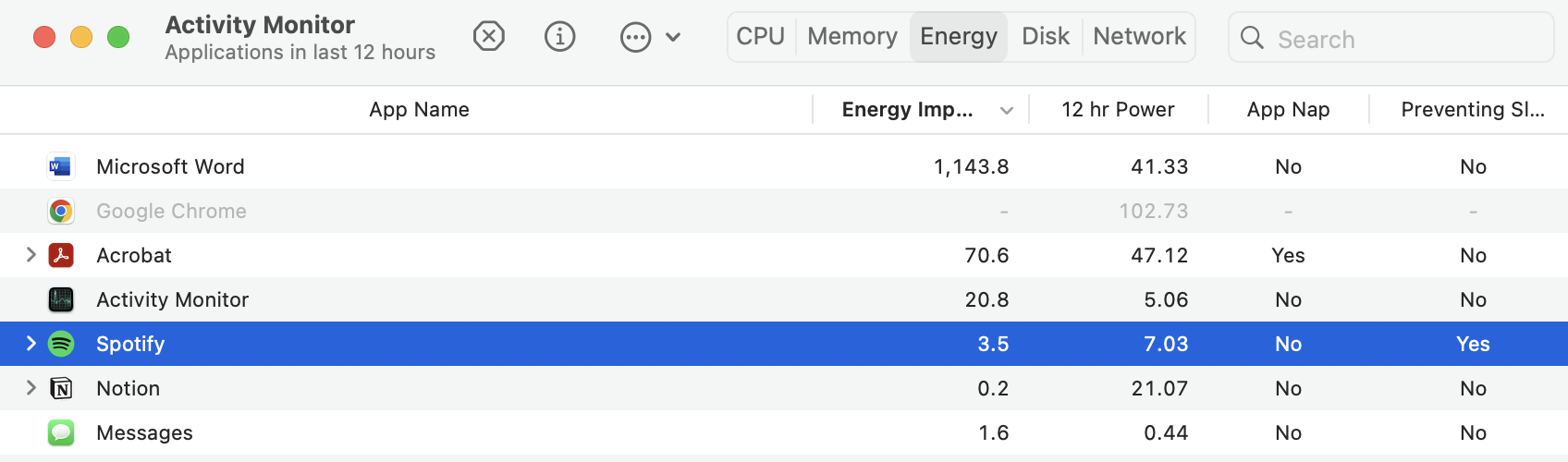Image resolution: width=1568 pixels, height=462 pixels.
Task: Sort by the App Nap column header
Action: pos(1288,110)
